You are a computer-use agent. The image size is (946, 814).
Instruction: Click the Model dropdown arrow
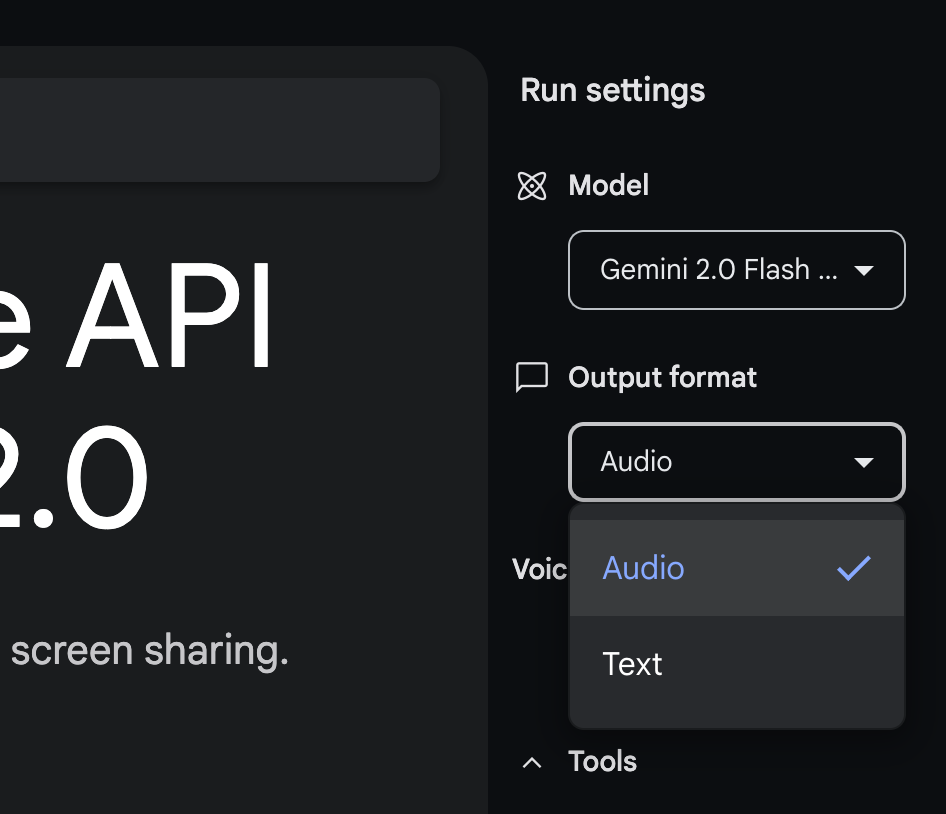click(864, 270)
